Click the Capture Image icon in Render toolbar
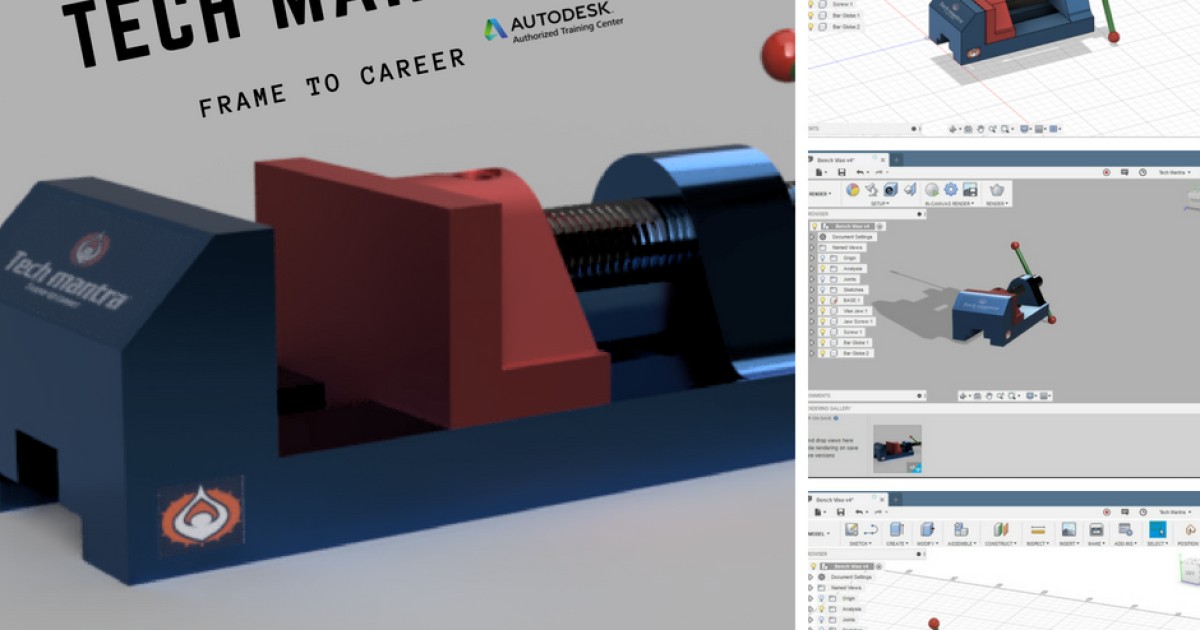 point(969,190)
